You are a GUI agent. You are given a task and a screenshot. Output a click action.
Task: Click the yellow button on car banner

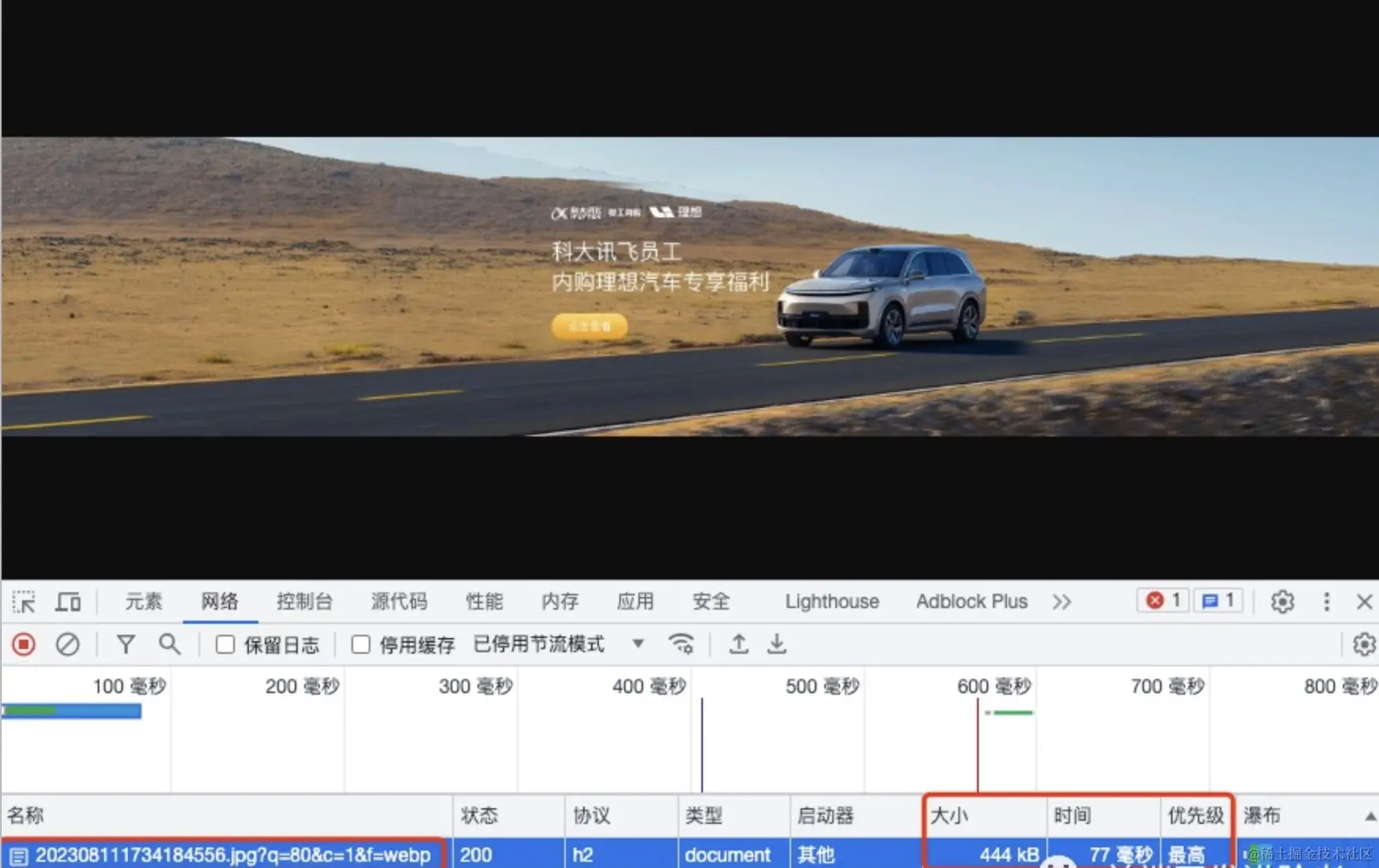[x=589, y=326]
